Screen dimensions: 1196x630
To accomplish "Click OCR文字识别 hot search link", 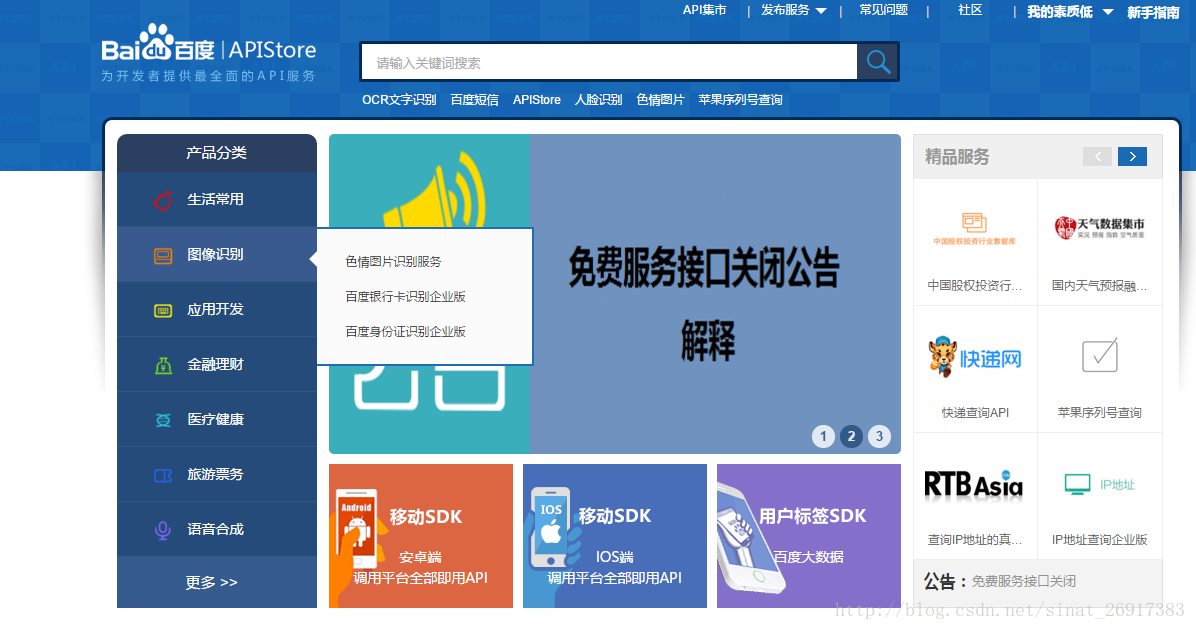I will (x=399, y=100).
